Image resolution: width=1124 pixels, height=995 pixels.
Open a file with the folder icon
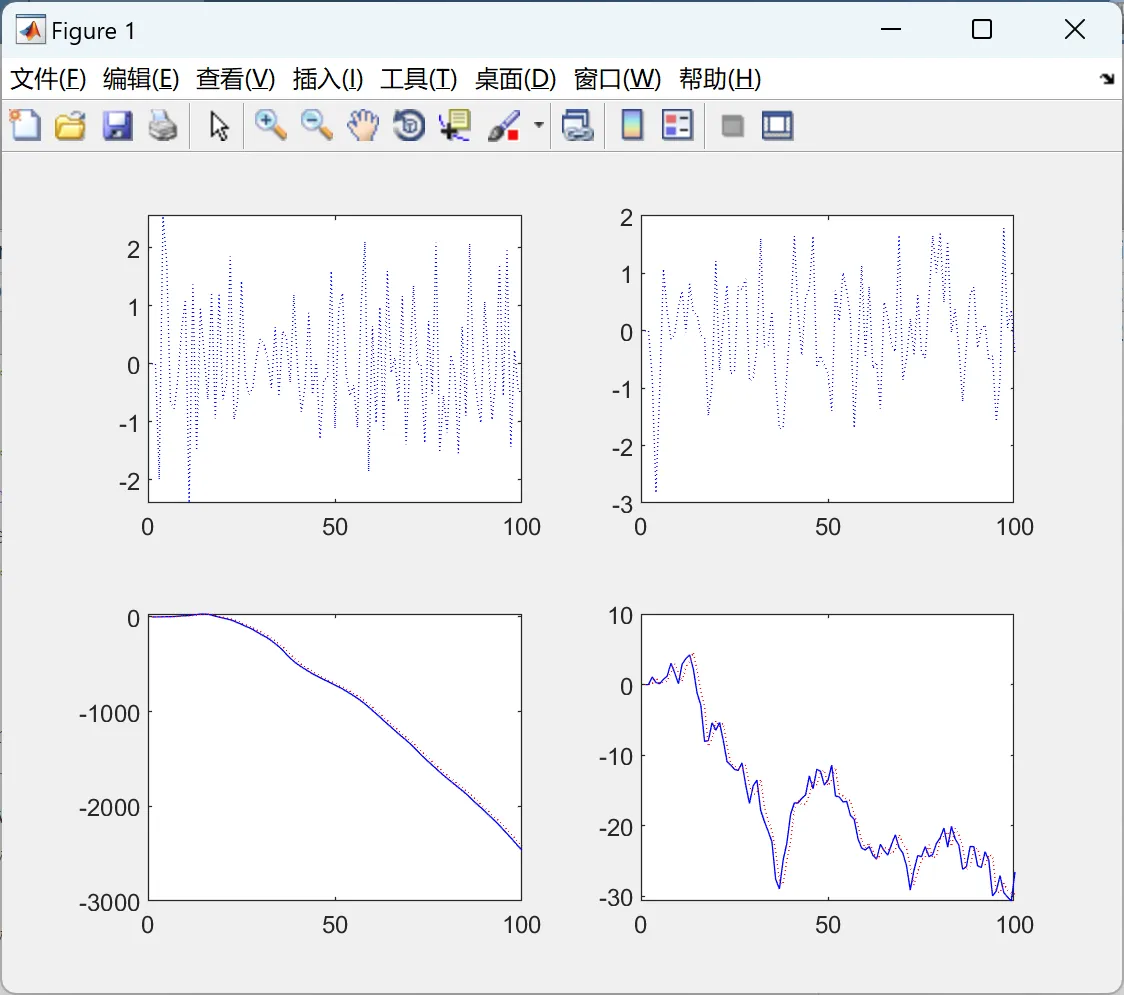tap(70, 125)
